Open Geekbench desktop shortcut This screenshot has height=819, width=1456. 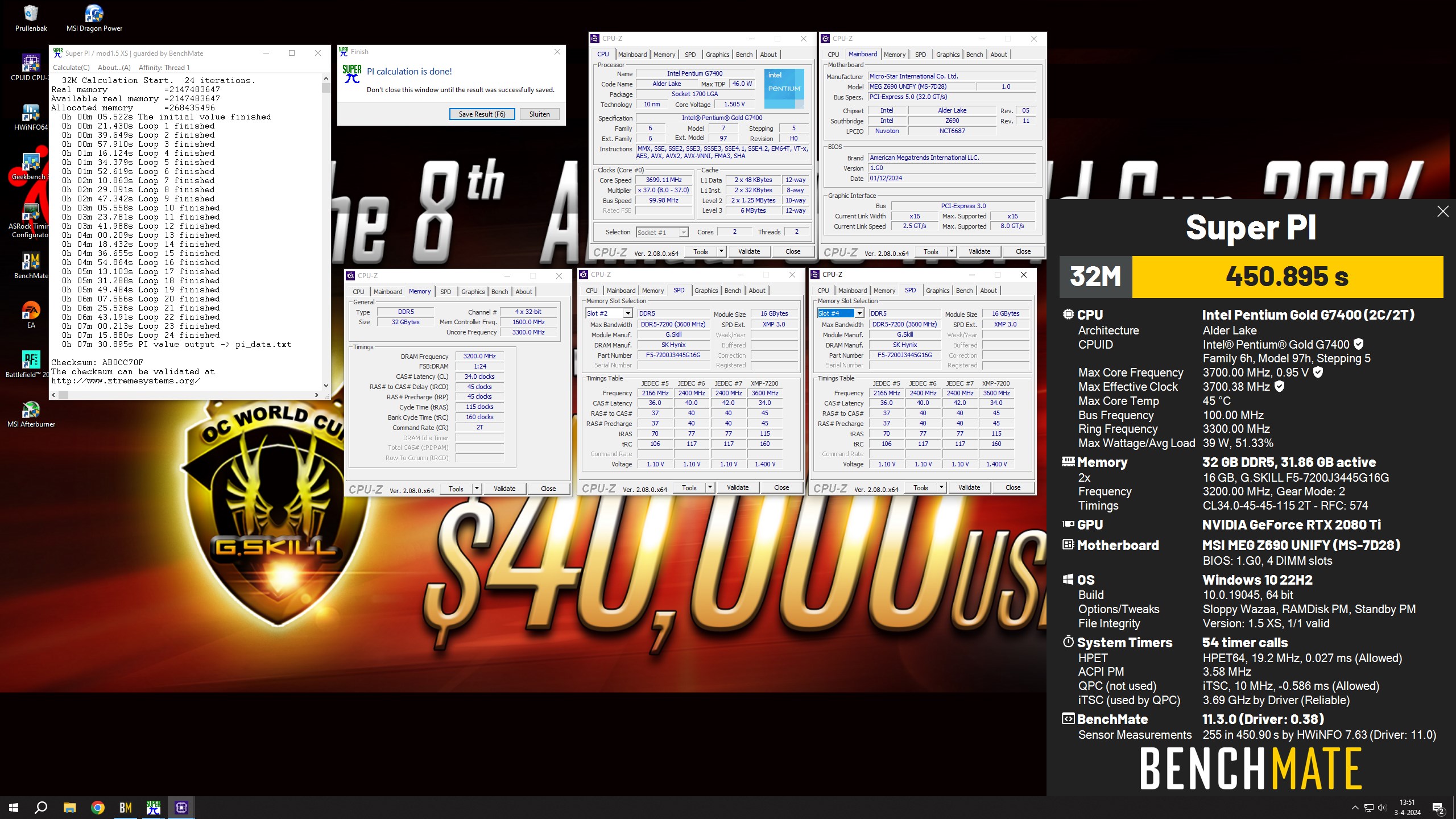click(x=31, y=166)
